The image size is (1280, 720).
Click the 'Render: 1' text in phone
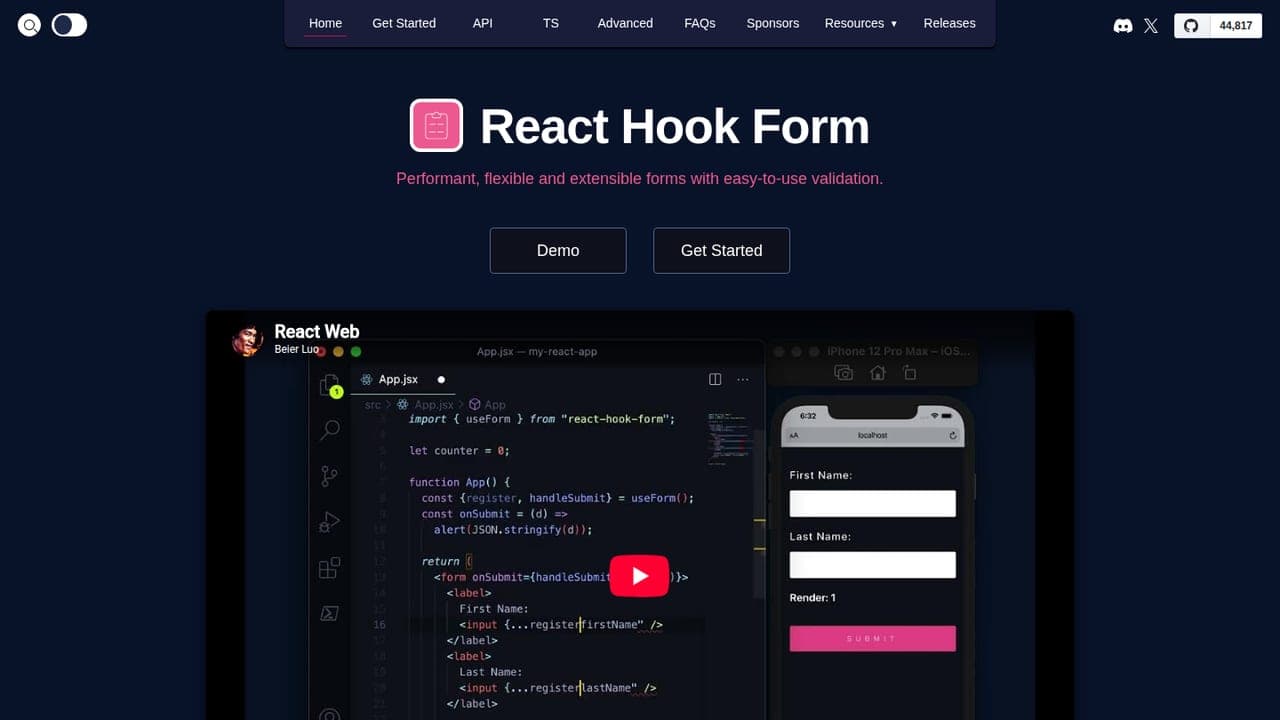813,598
